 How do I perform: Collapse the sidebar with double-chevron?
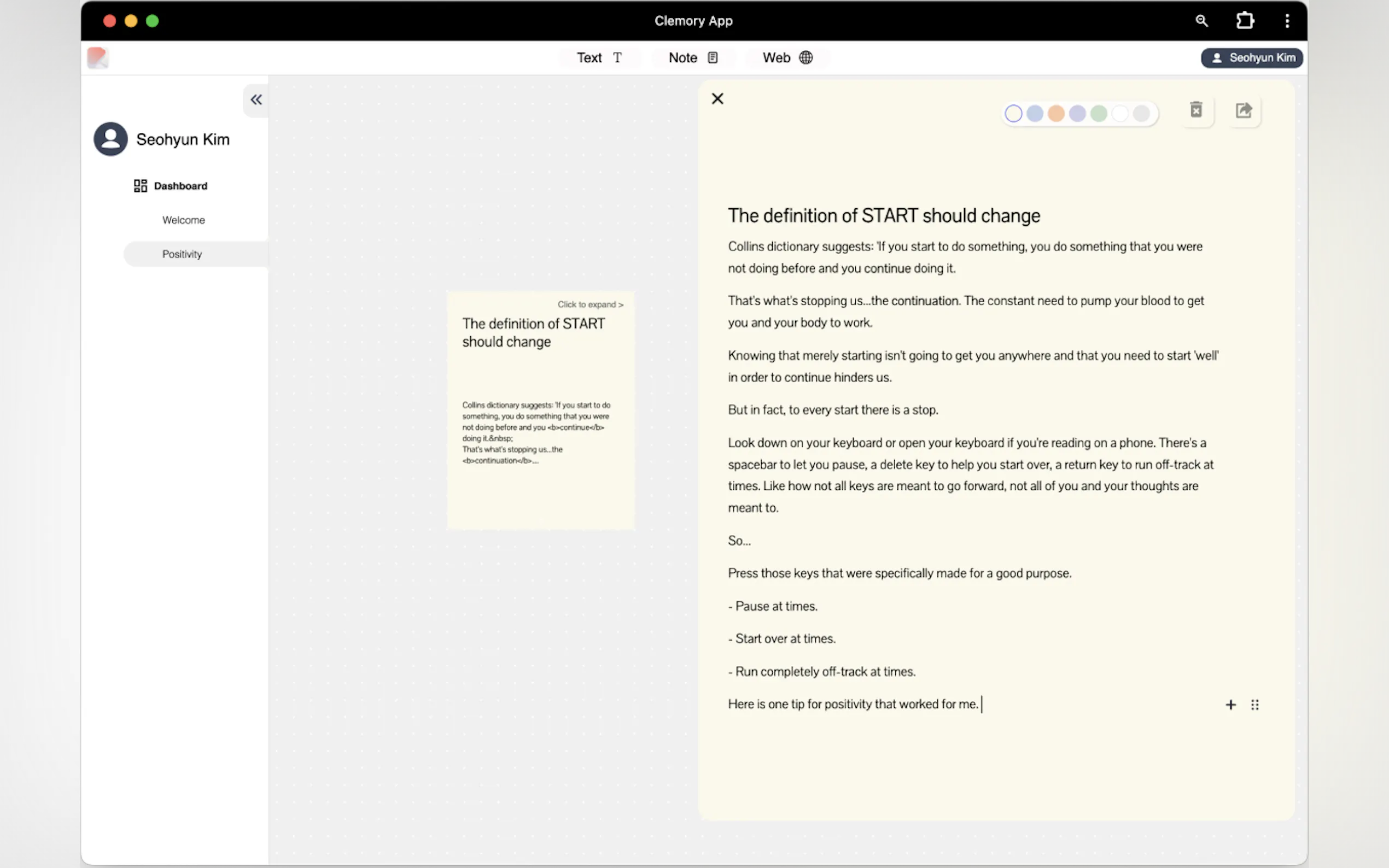point(256,100)
